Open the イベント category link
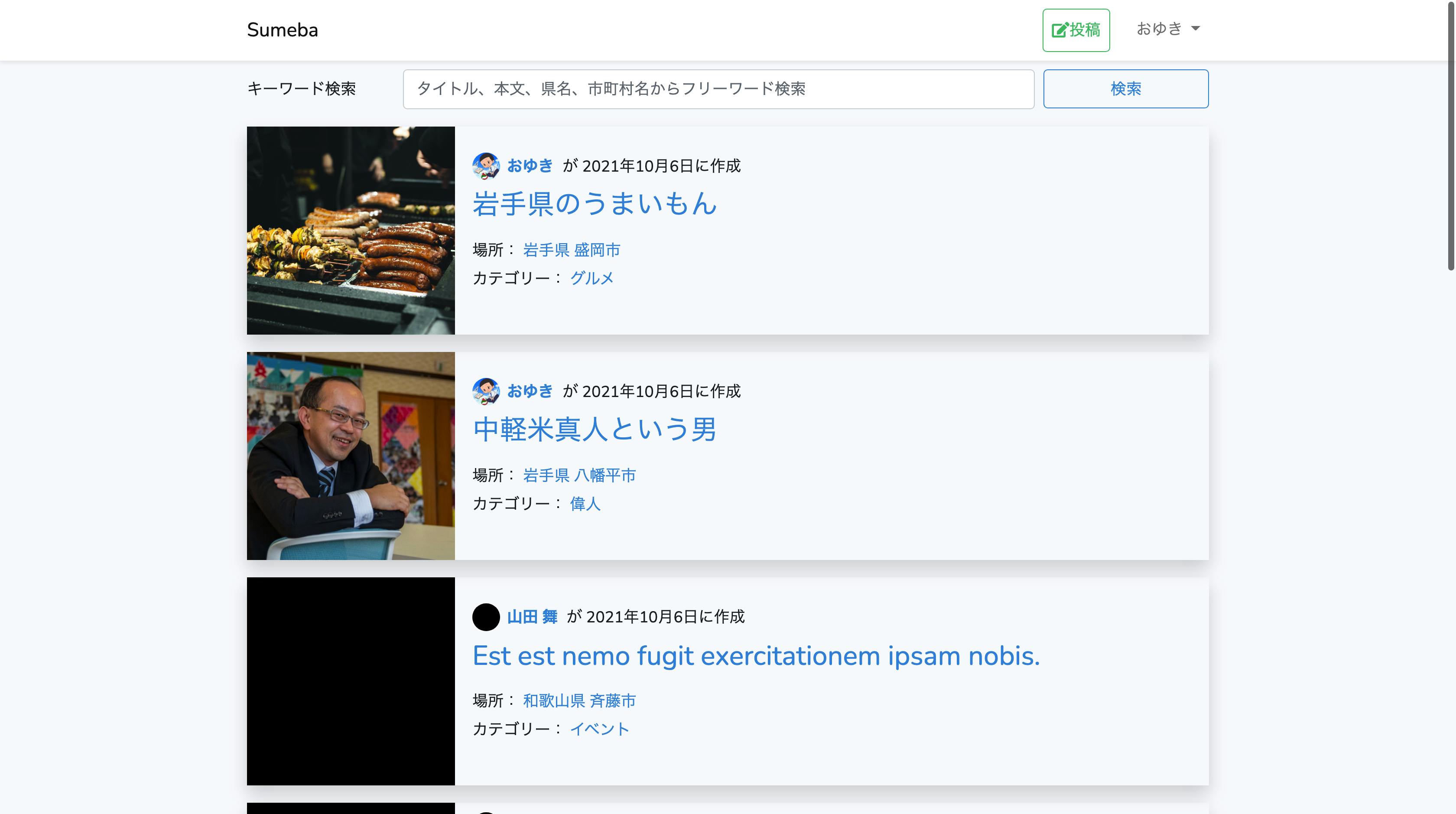 pyautogui.click(x=600, y=729)
